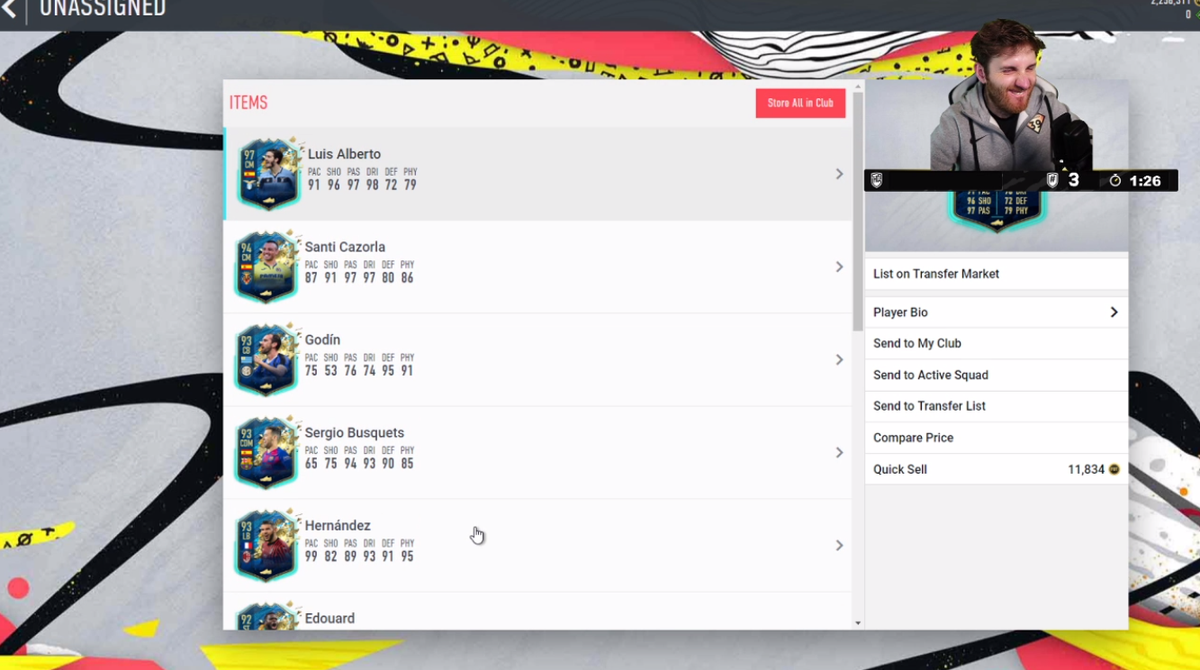Click the items list scrollbar thumb
Image resolution: width=1200 pixels, height=670 pixels.
tap(858, 212)
